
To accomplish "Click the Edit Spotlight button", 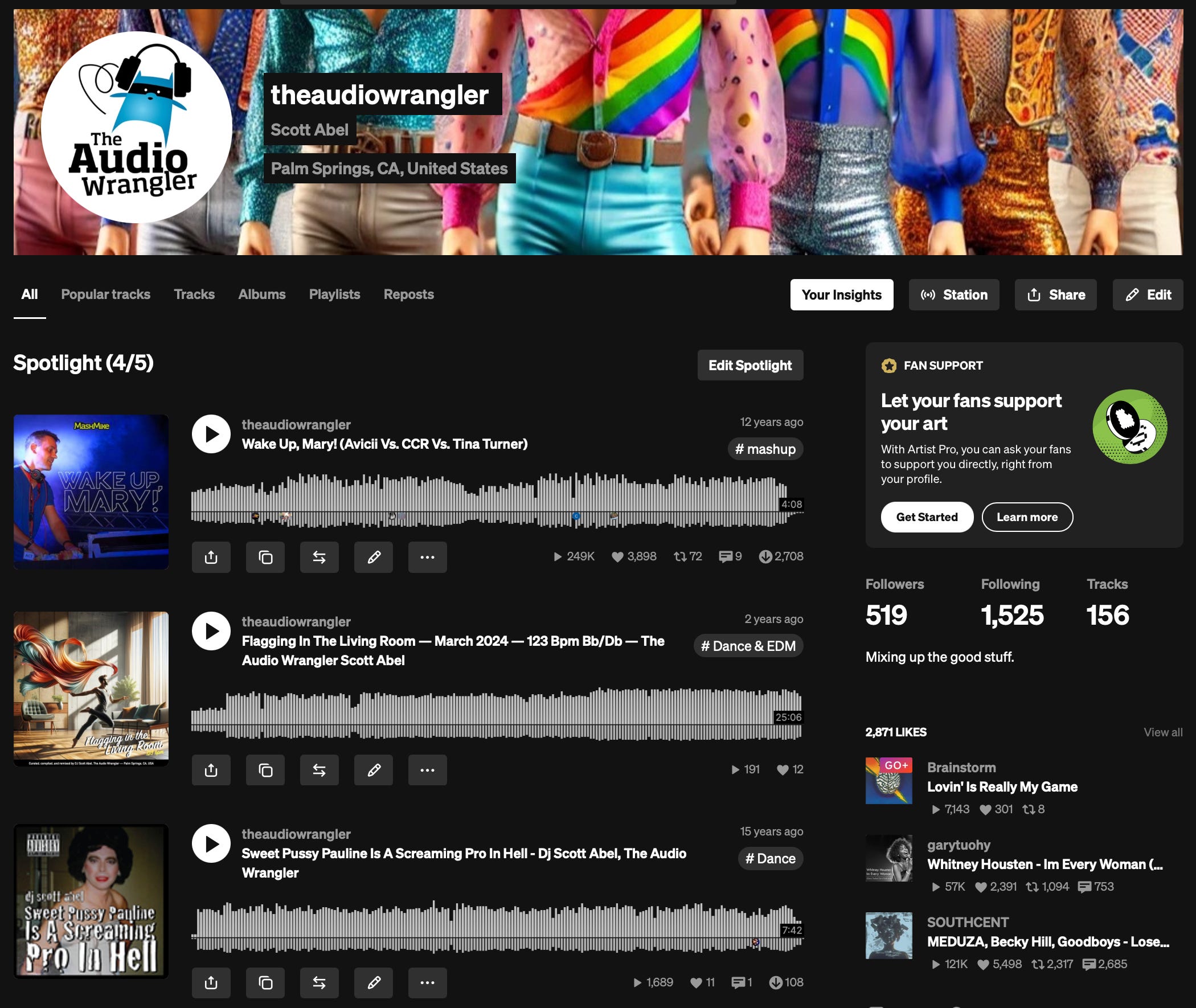I will tap(749, 365).
